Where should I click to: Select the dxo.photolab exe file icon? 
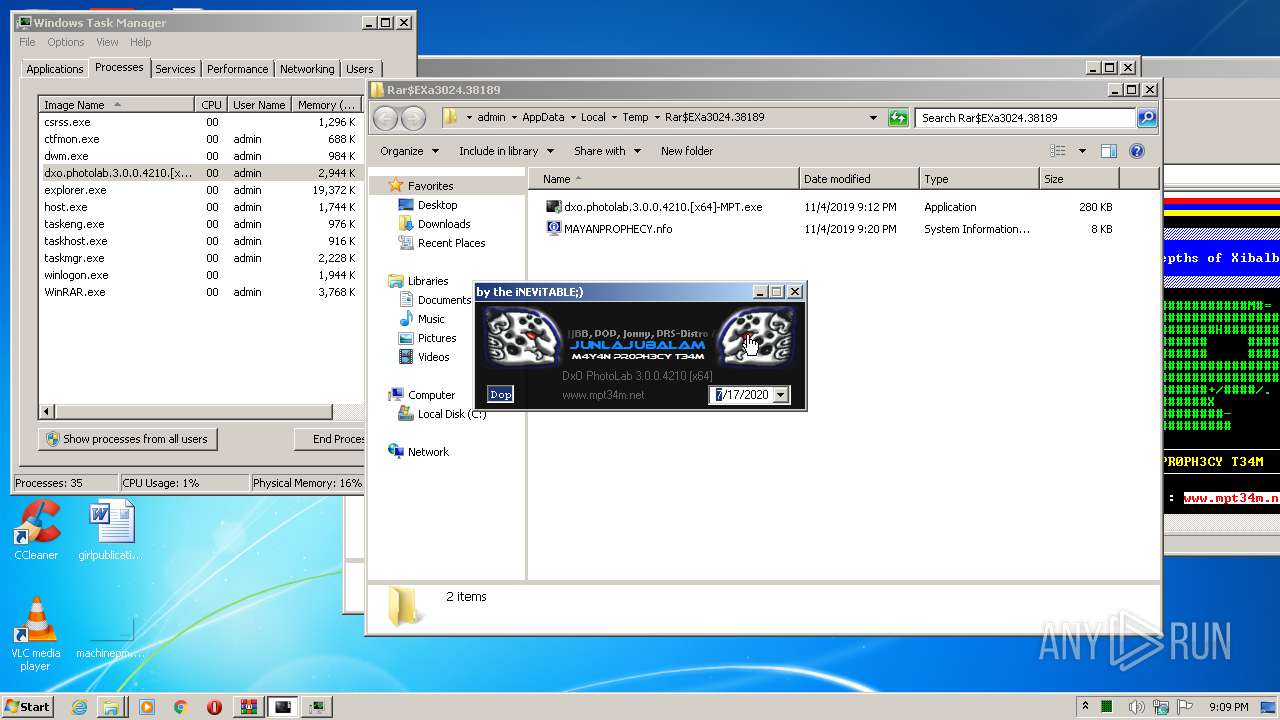pos(554,207)
